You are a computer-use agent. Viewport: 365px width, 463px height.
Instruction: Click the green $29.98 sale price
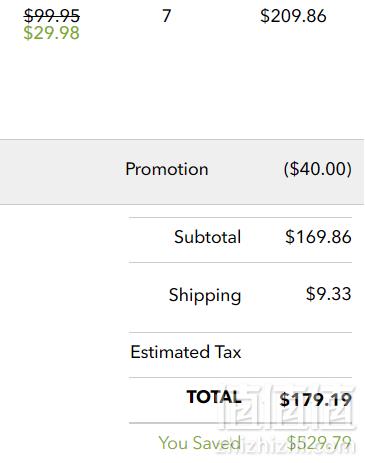click(51, 33)
